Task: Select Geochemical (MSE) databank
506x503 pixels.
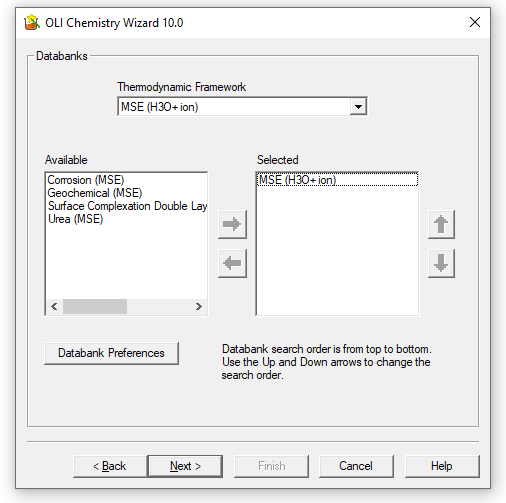Action: [x=126, y=193]
